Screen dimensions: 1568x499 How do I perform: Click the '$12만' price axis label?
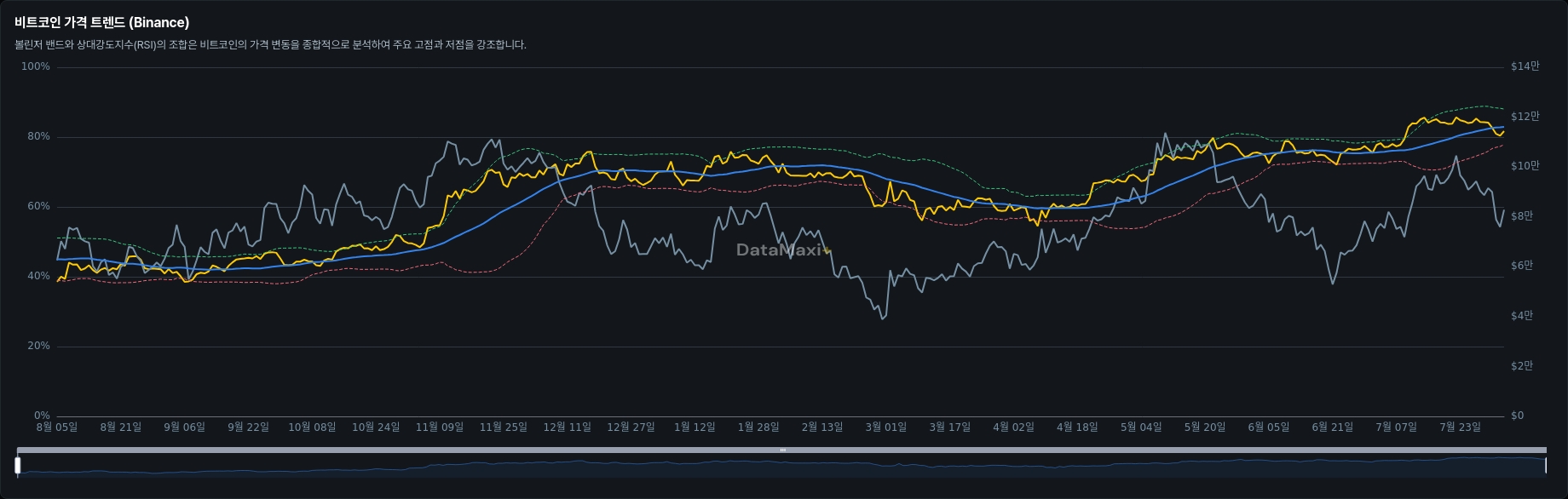click(1525, 117)
